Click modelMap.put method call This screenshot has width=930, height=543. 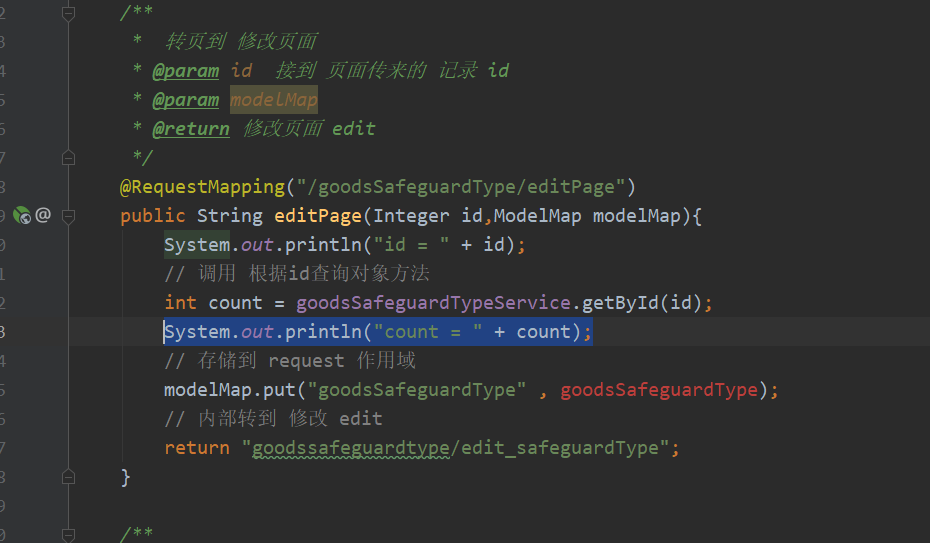[x=230, y=390]
